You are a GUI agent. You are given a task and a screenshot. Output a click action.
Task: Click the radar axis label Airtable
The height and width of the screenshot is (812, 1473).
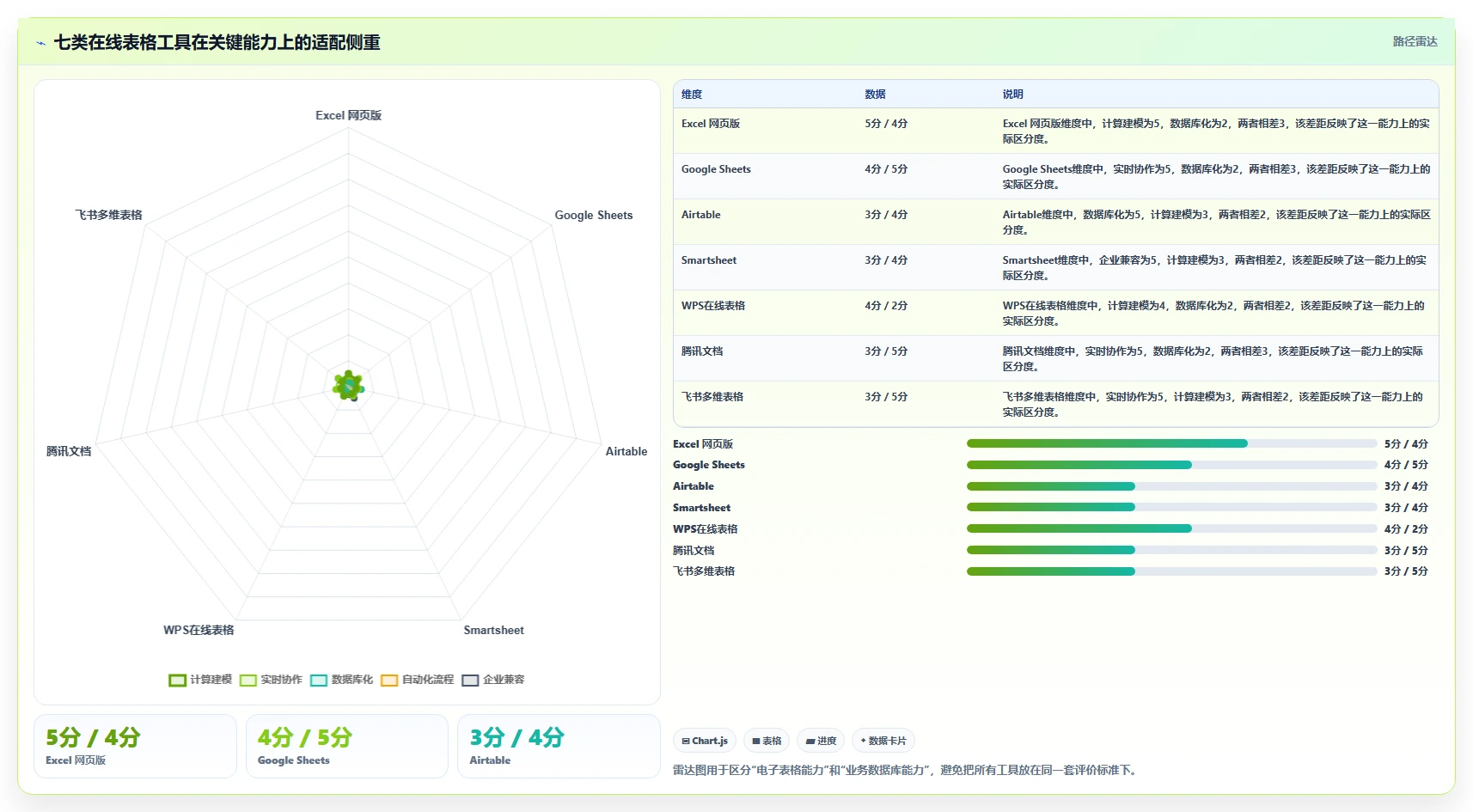(626, 451)
